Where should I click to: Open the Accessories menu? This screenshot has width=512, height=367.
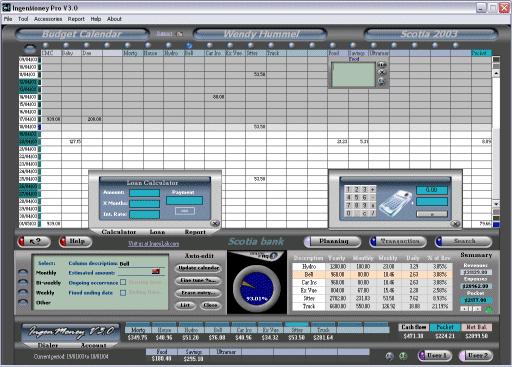(x=48, y=19)
